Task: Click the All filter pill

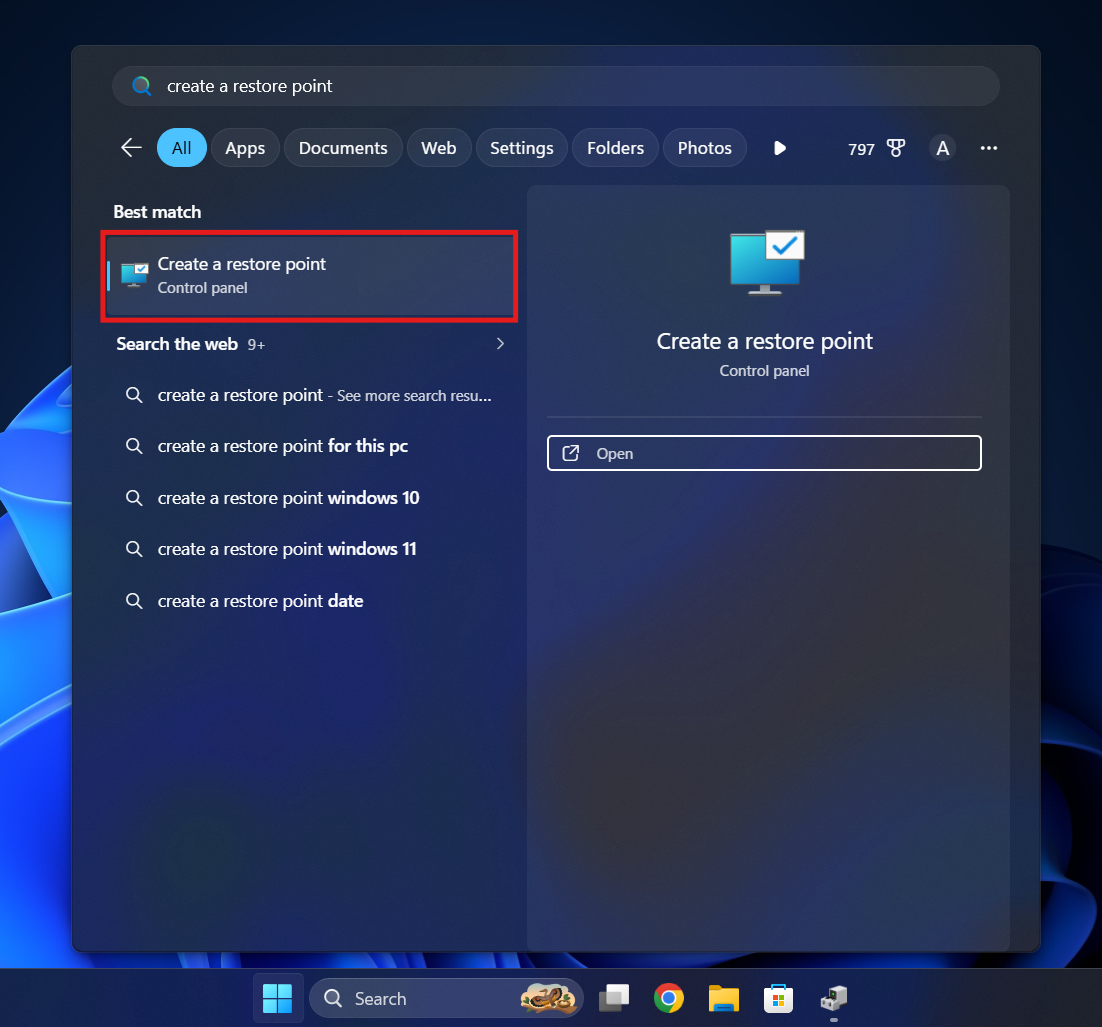Action: tap(181, 147)
